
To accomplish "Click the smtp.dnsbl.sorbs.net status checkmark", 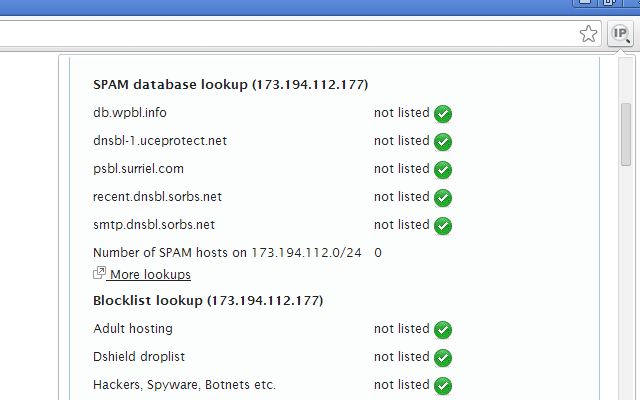I will [443, 226].
